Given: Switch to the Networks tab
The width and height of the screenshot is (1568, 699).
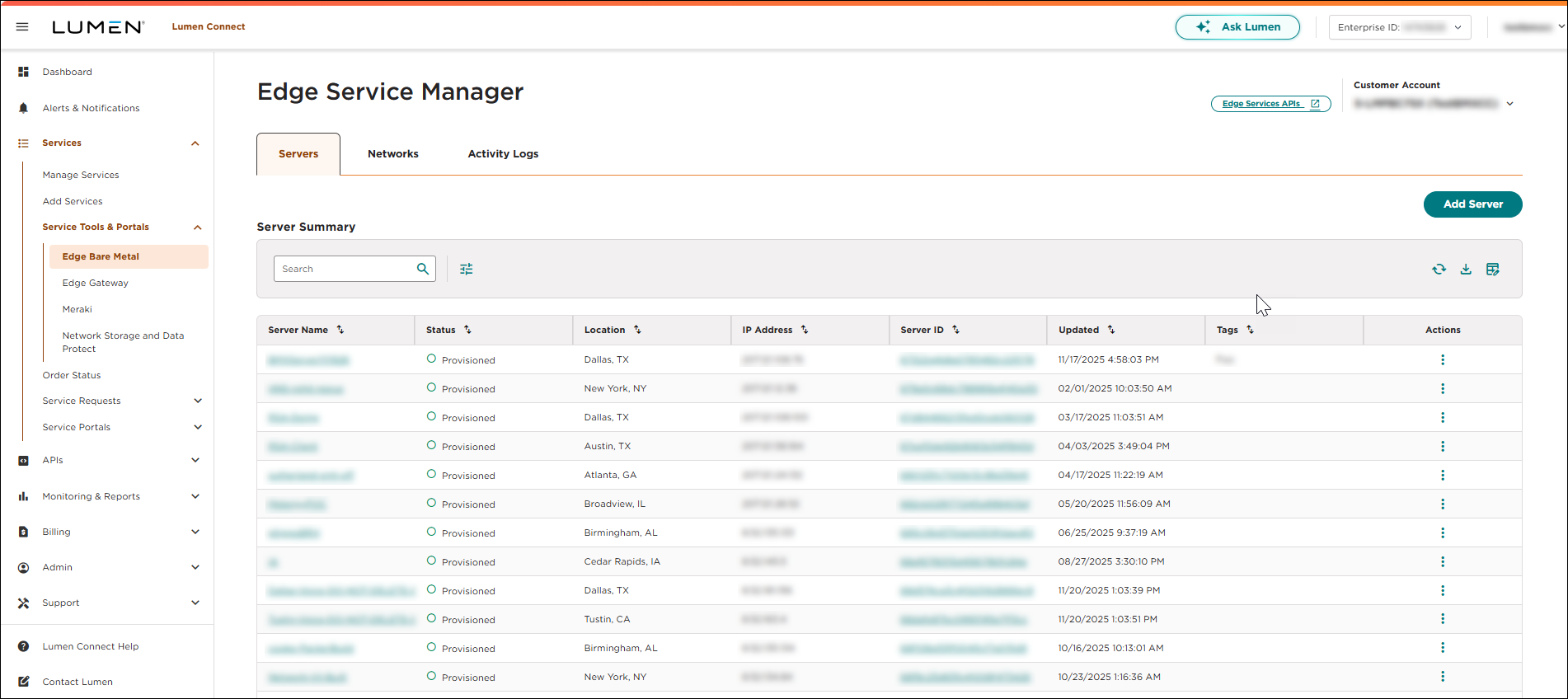Looking at the screenshot, I should pyautogui.click(x=393, y=154).
